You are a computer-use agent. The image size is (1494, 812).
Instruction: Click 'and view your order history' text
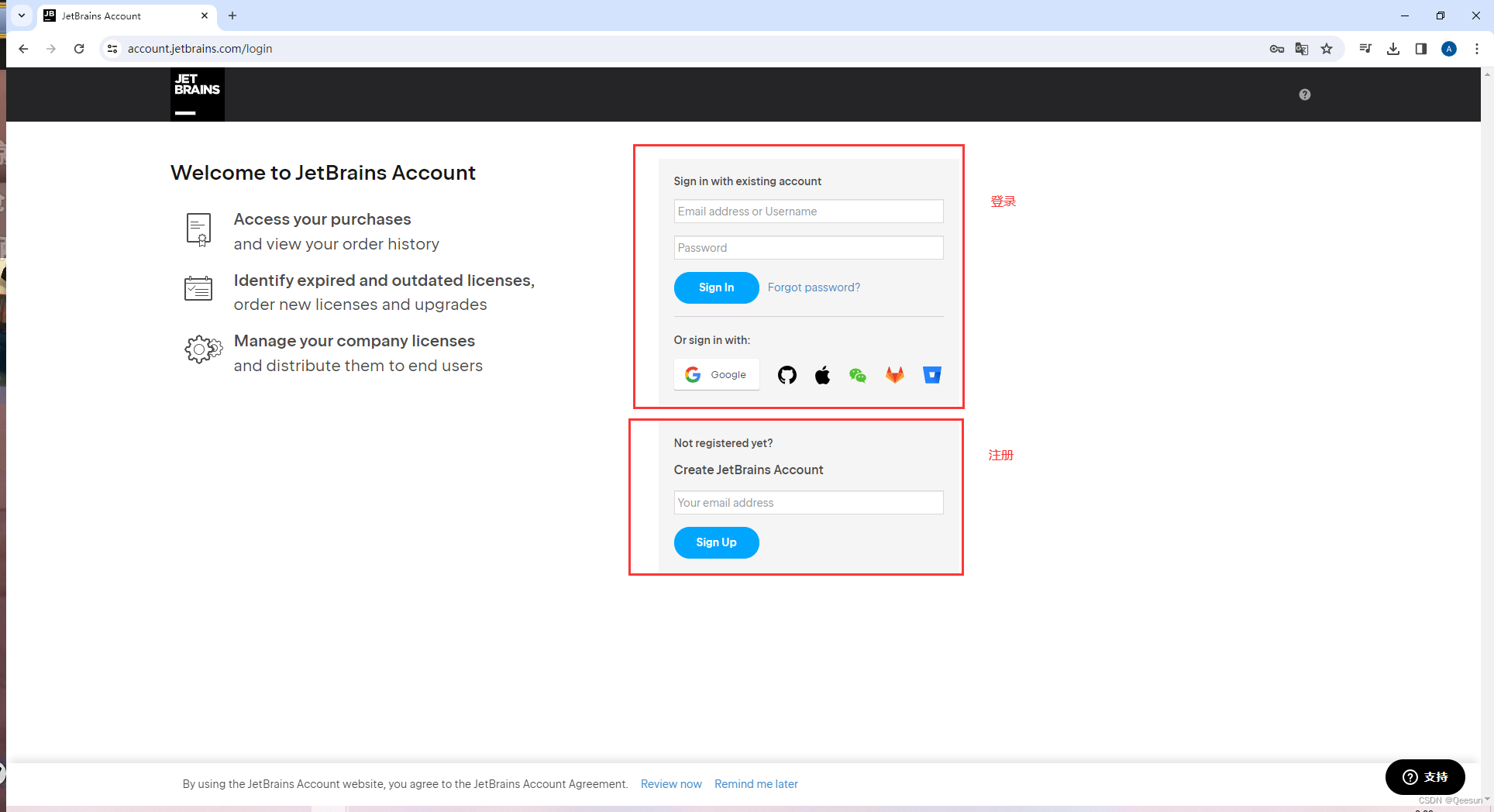click(x=336, y=244)
